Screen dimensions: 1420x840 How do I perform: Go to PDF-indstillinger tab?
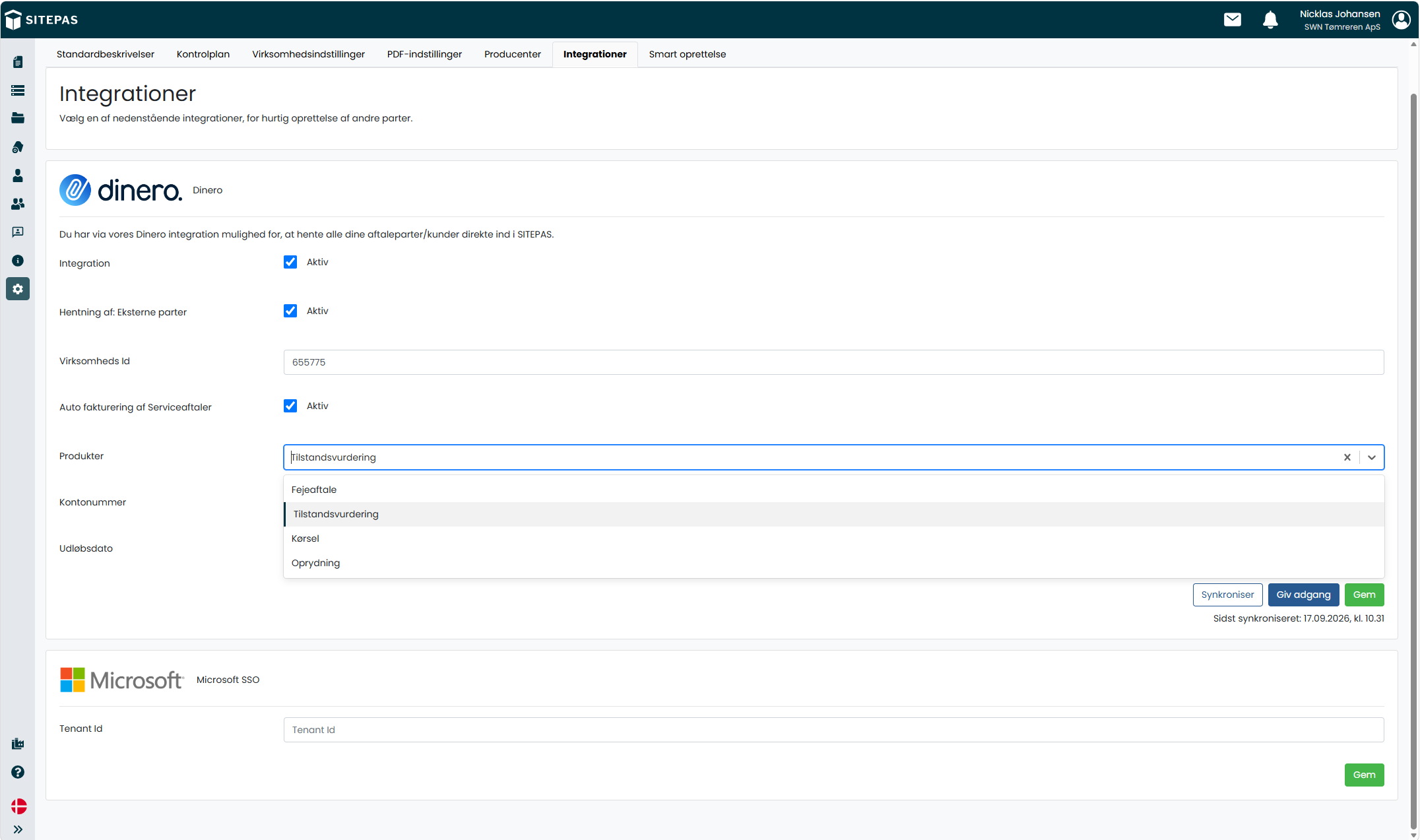[424, 54]
